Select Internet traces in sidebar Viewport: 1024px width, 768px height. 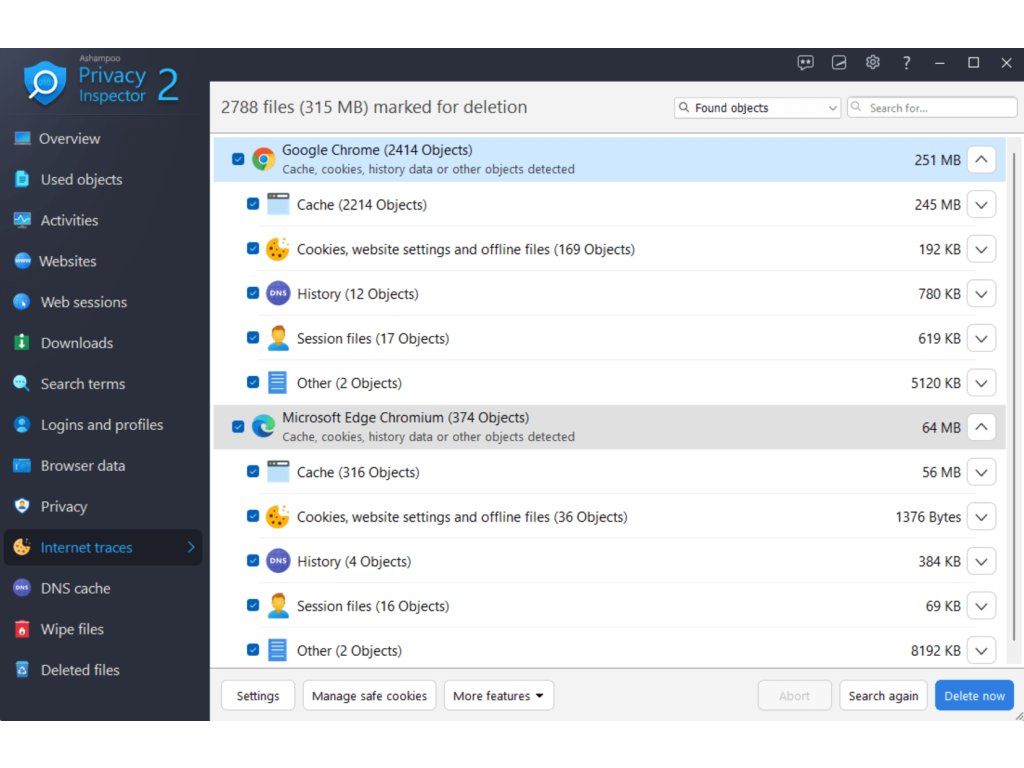103,547
